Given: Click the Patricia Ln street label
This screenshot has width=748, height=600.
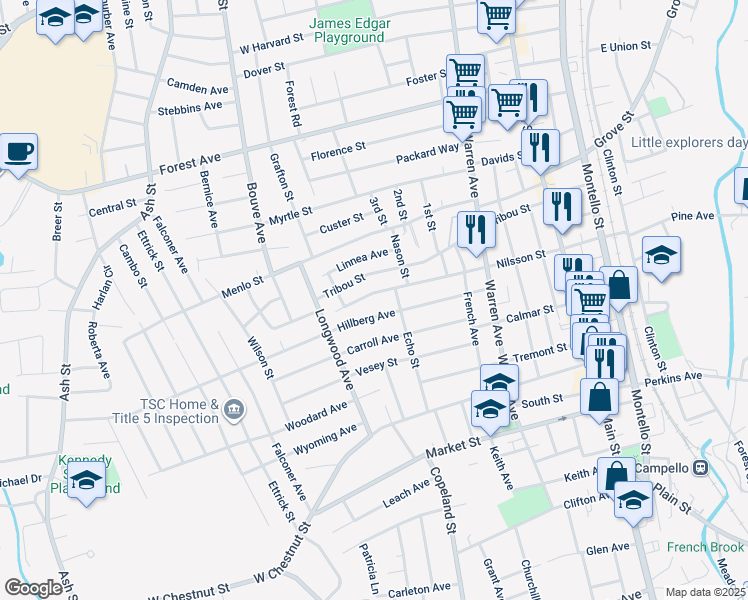Looking at the screenshot, I should pyautogui.click(x=368, y=569).
